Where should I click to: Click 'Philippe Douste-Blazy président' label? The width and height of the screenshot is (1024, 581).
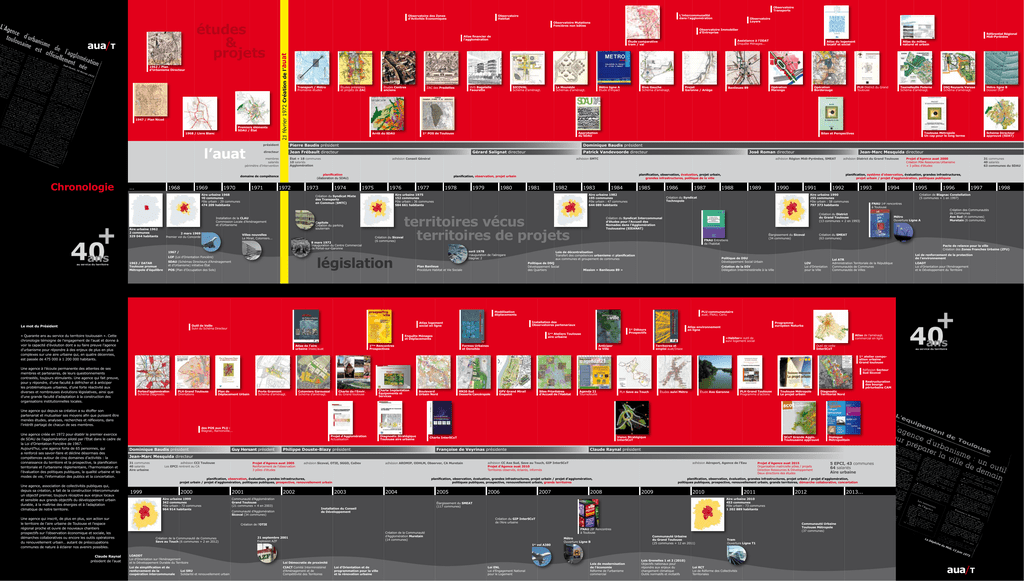click(317, 450)
